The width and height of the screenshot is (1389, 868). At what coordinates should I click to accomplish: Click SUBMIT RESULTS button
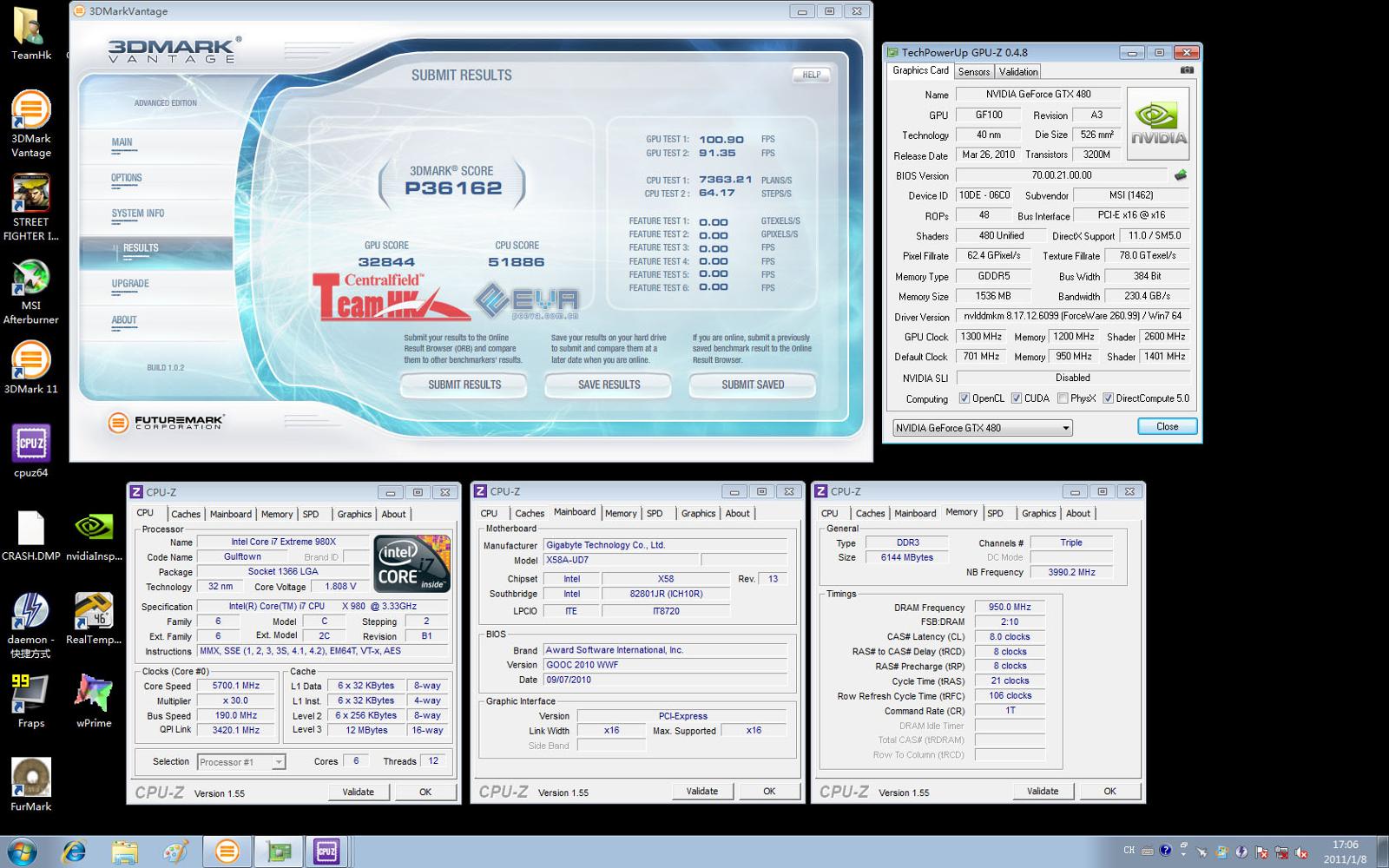[x=464, y=385]
